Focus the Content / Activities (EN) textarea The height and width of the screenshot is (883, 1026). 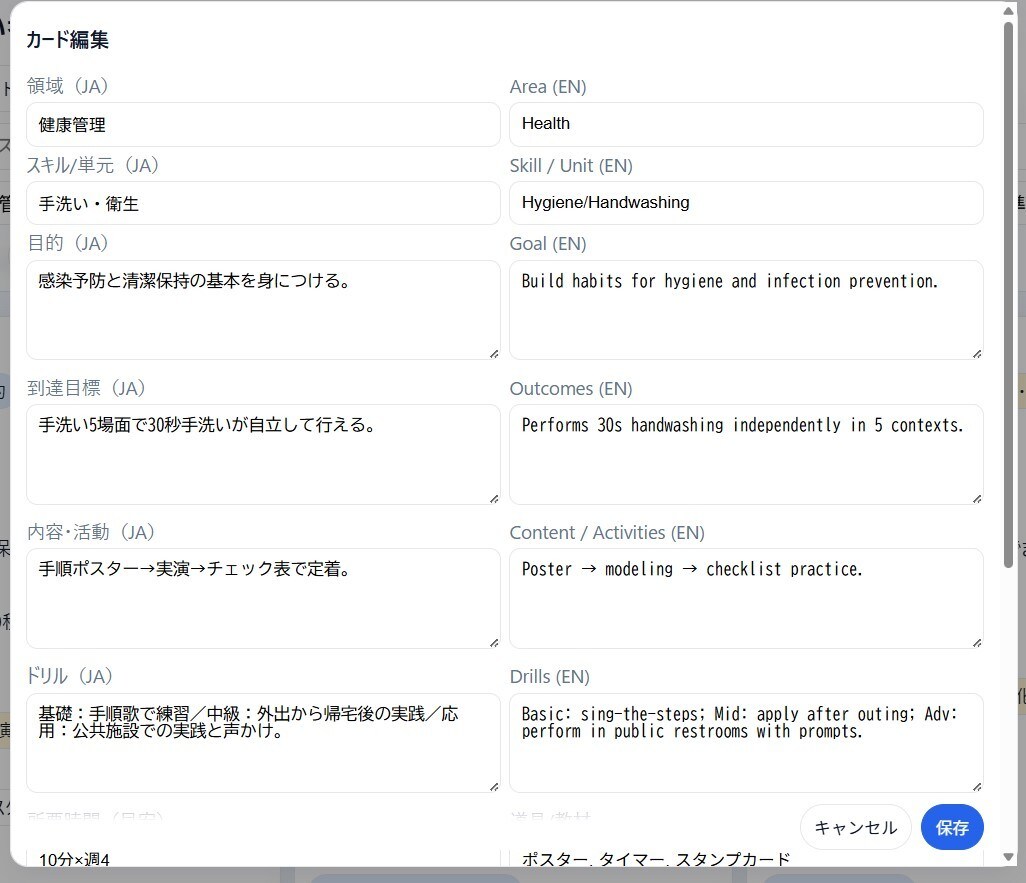746,598
